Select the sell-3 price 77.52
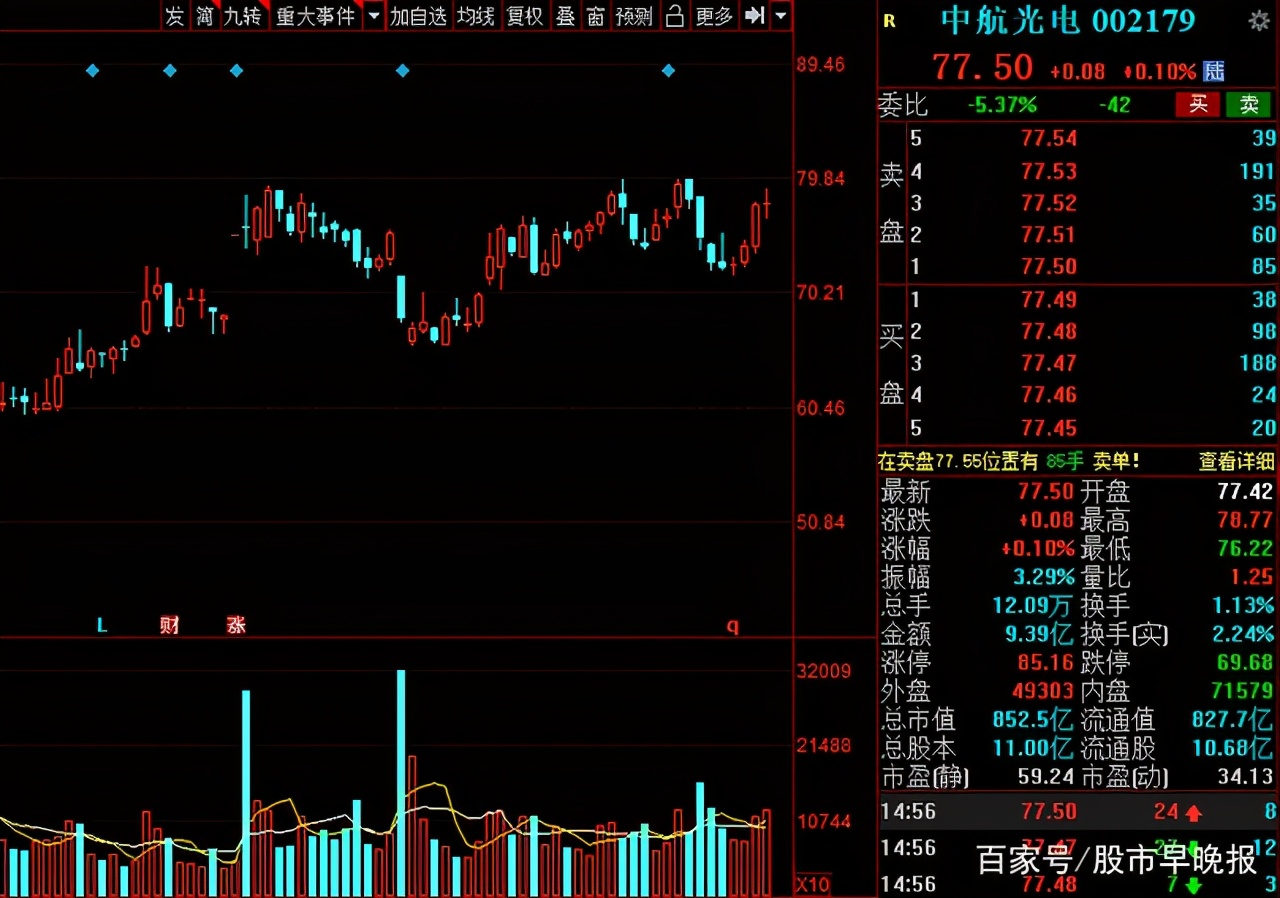 (1048, 203)
